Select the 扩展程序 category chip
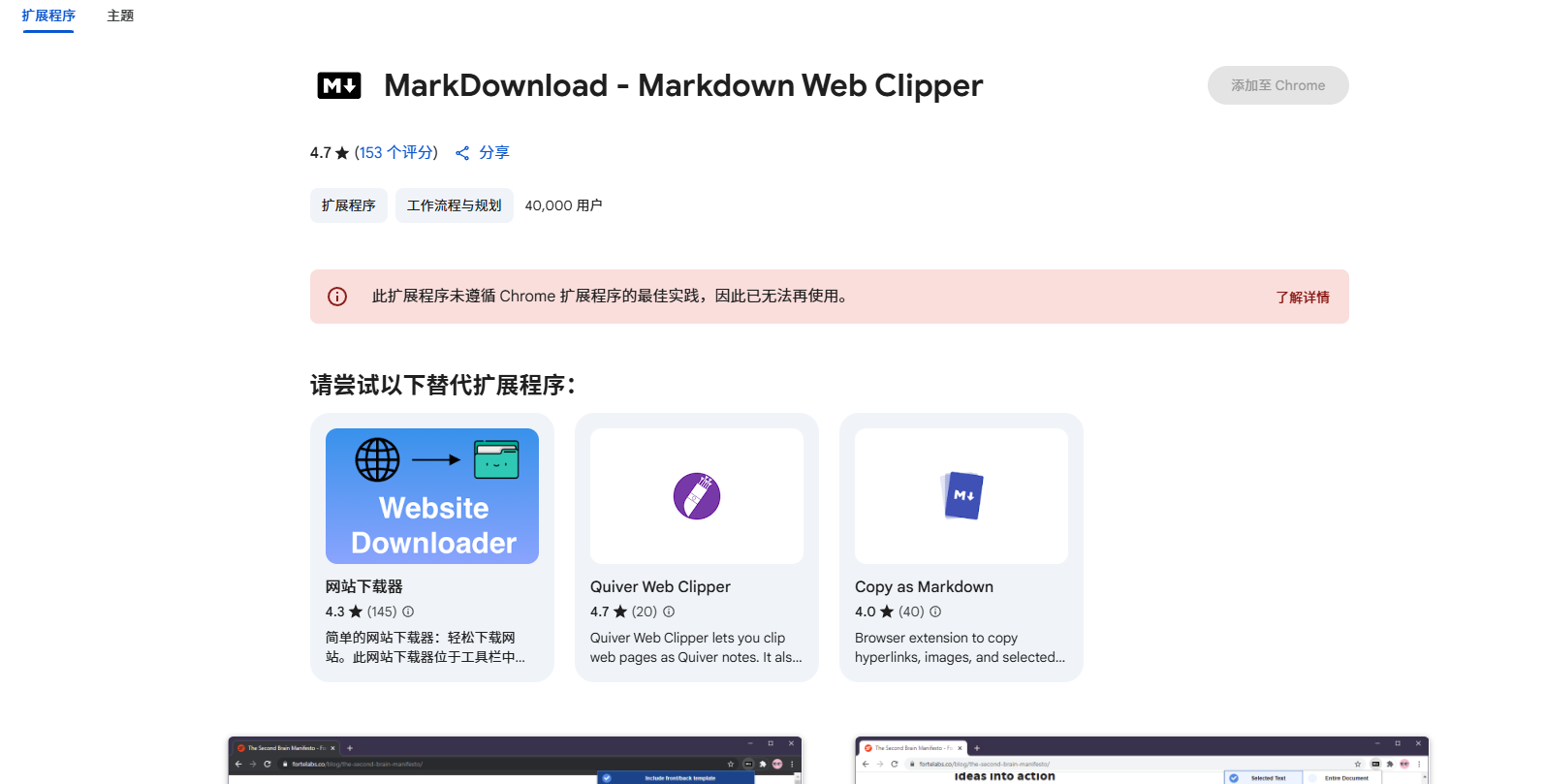The height and width of the screenshot is (784, 1545). point(349,205)
